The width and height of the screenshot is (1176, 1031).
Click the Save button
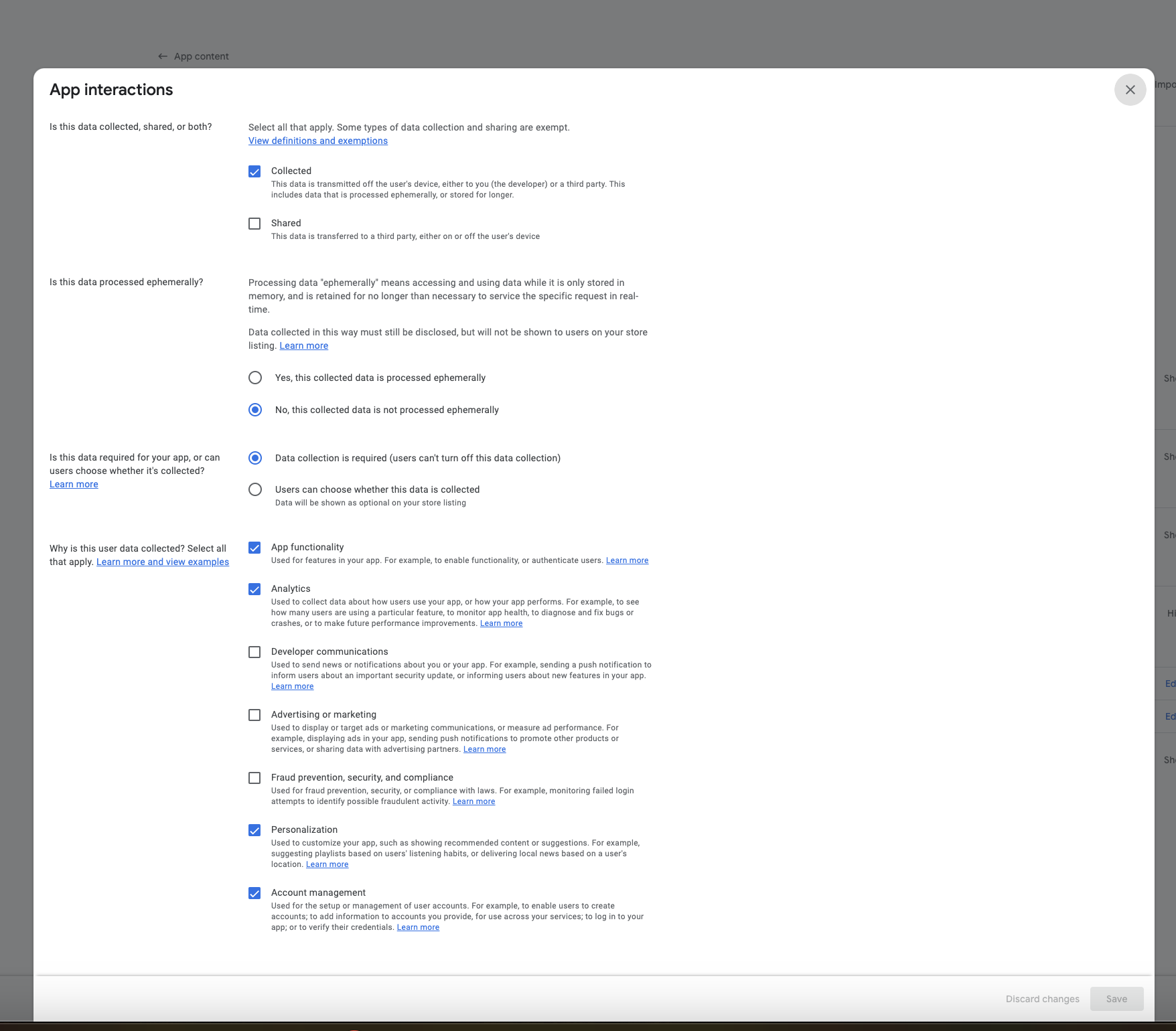pos(1116,999)
